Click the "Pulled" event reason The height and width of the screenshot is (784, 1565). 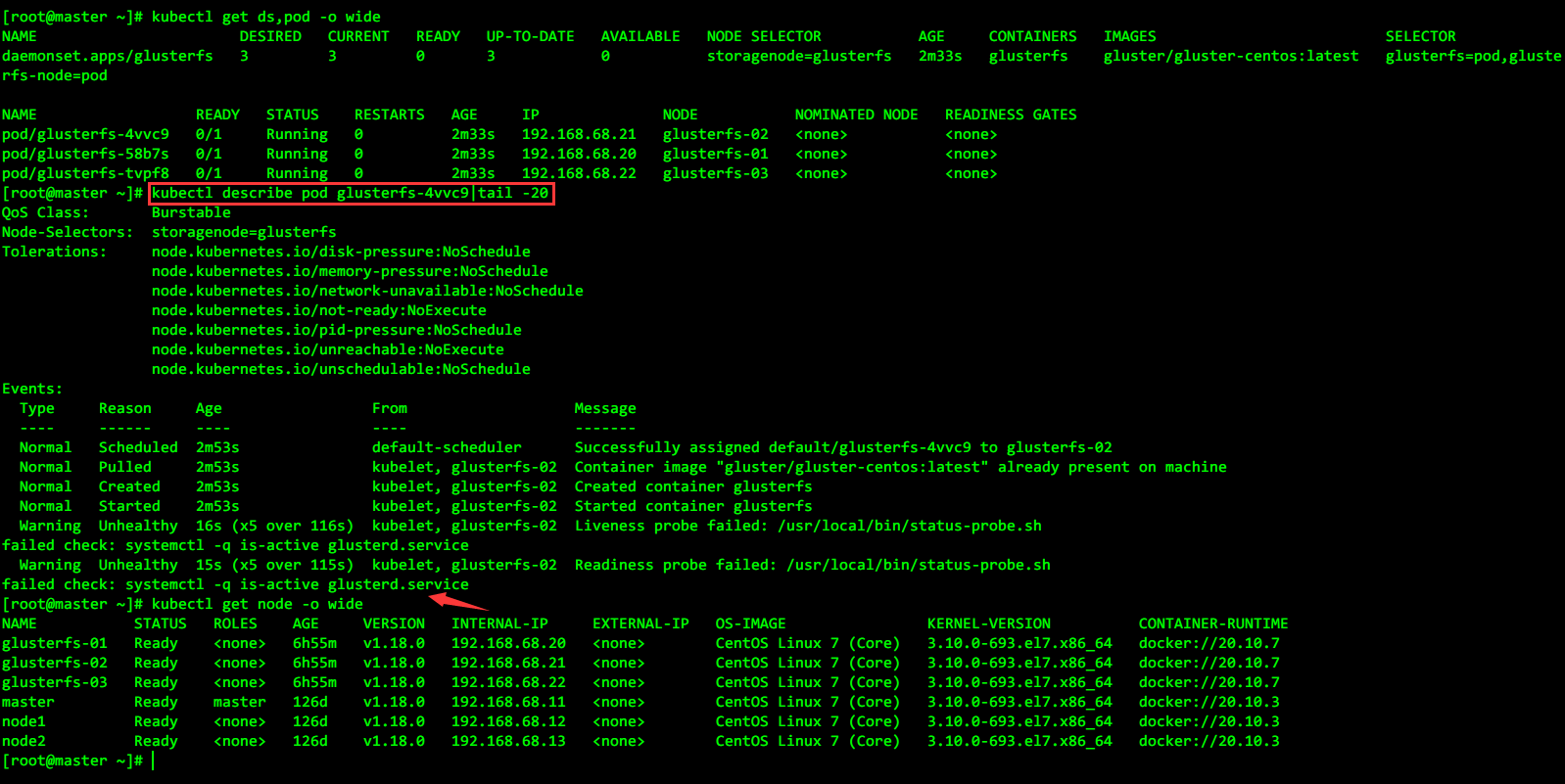(125, 467)
